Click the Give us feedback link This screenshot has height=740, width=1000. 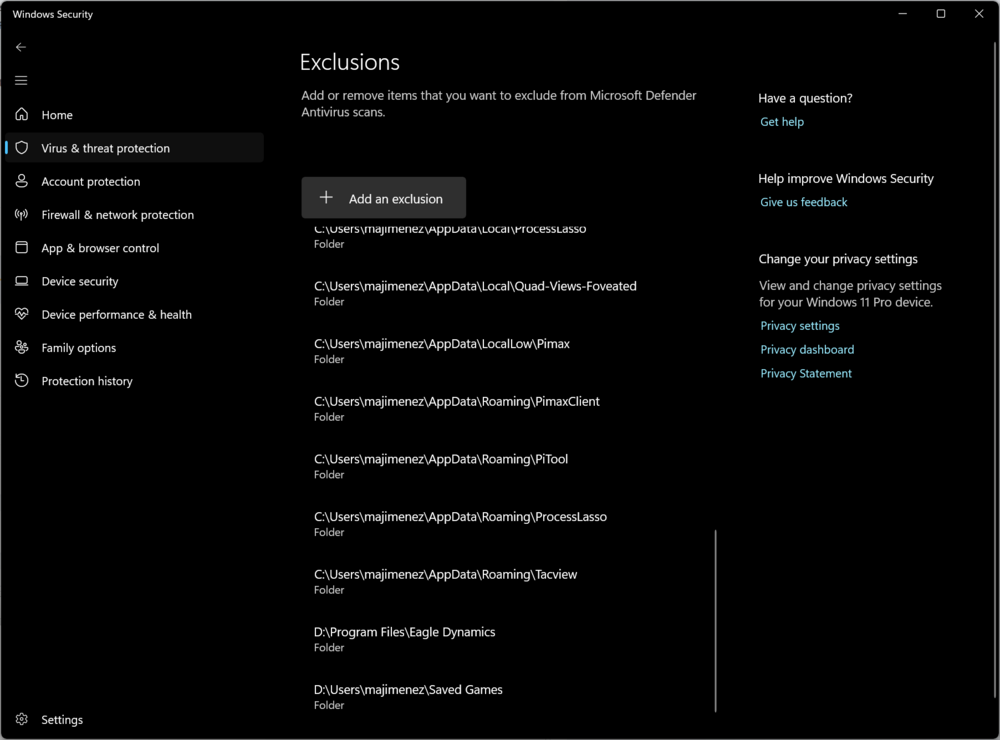pos(803,202)
